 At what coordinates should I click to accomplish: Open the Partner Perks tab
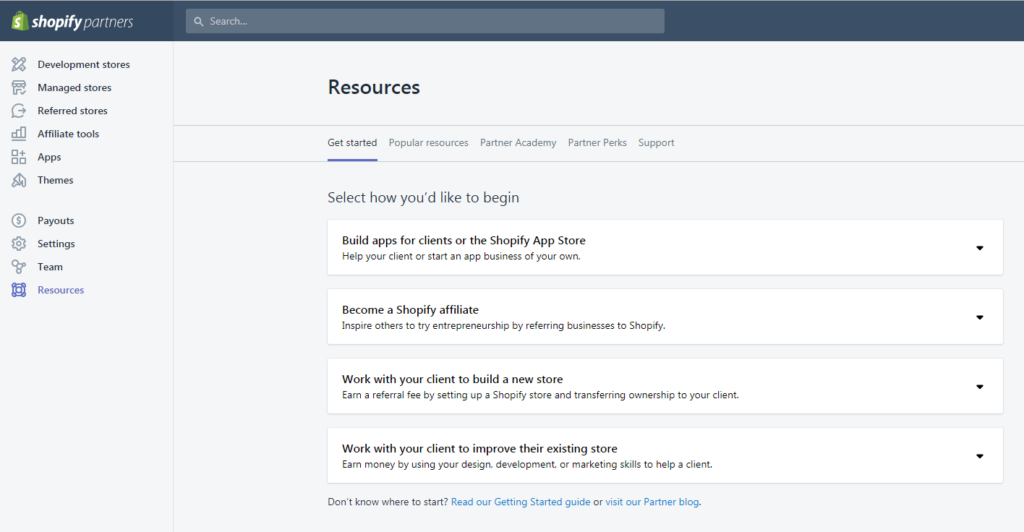(x=597, y=143)
